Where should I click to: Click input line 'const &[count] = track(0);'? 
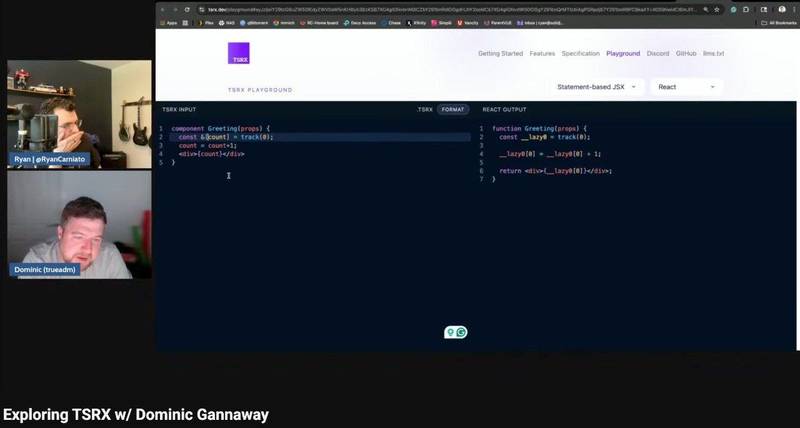point(226,137)
